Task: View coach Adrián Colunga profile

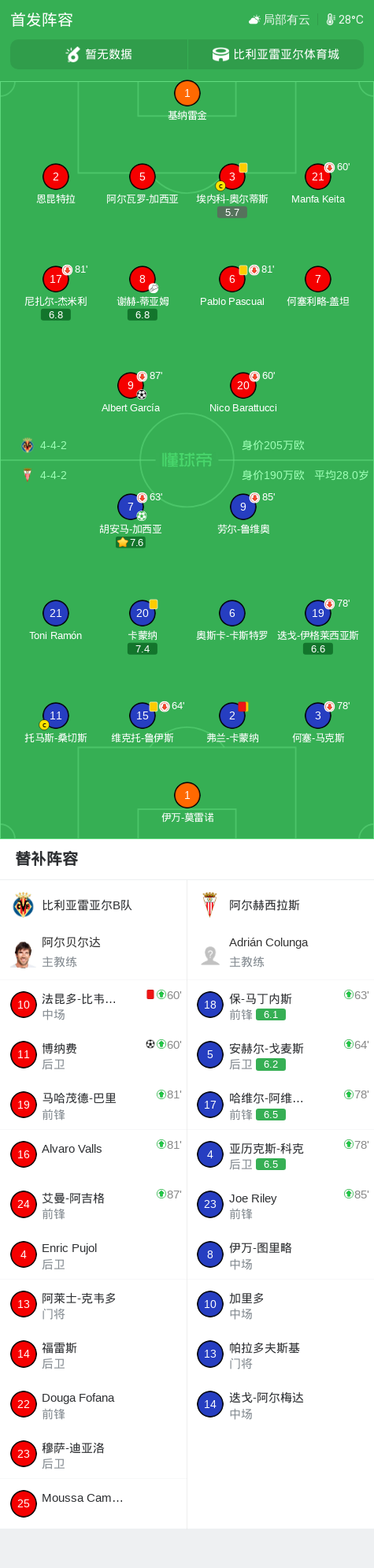Action: (280, 951)
